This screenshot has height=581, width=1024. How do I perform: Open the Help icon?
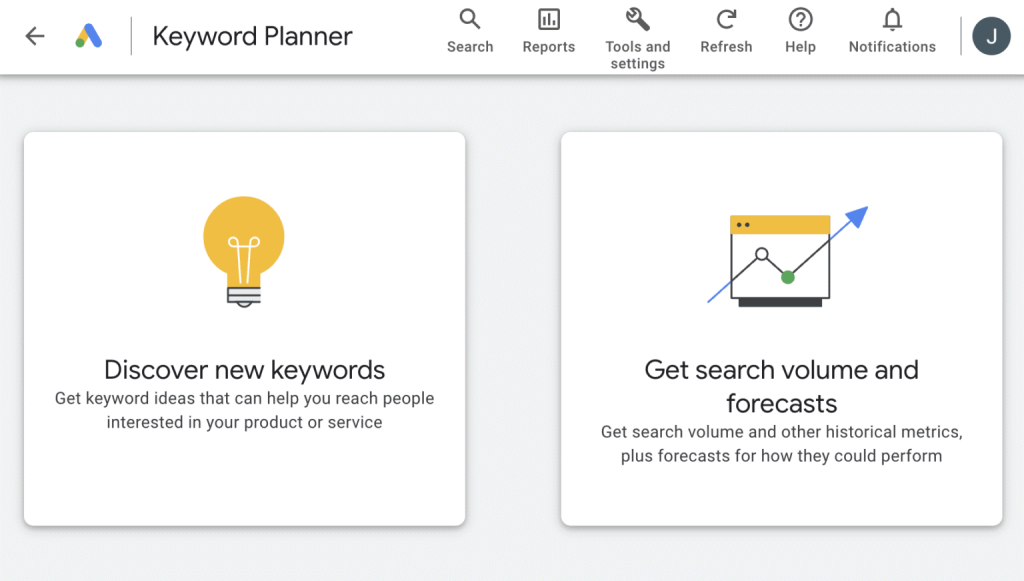[799, 18]
